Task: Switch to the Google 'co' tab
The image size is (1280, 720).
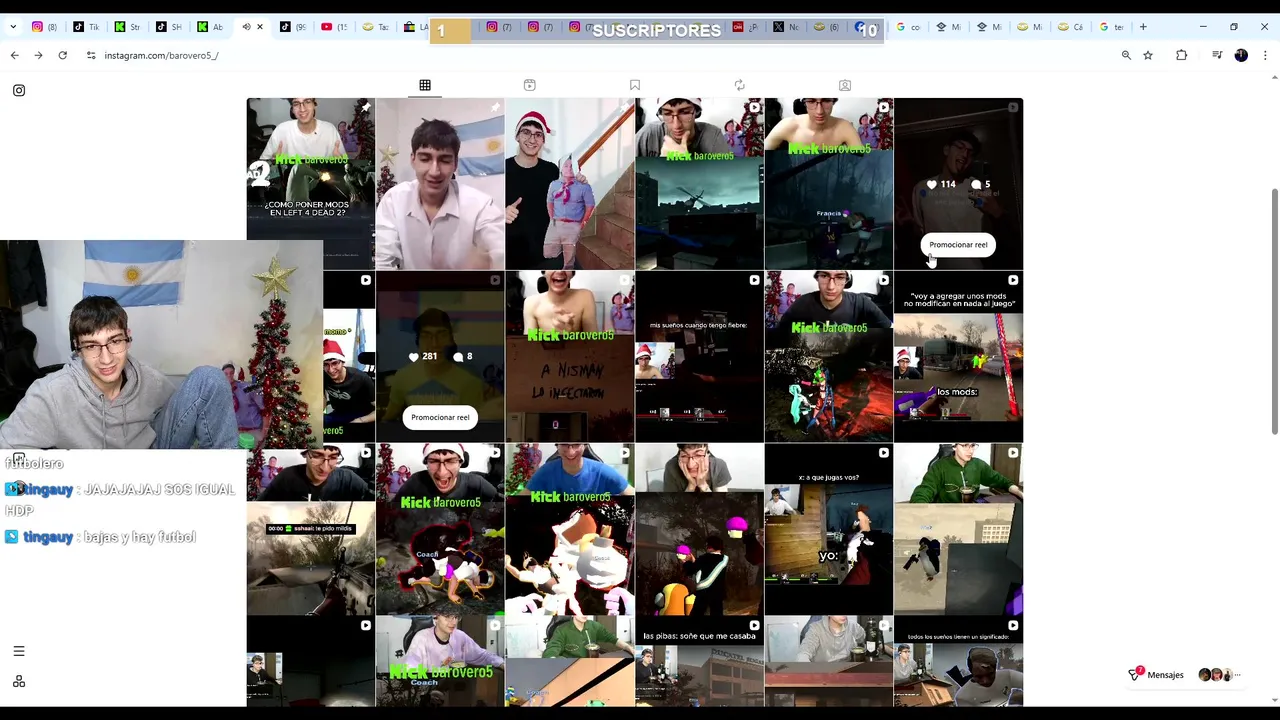Action: pos(908,27)
